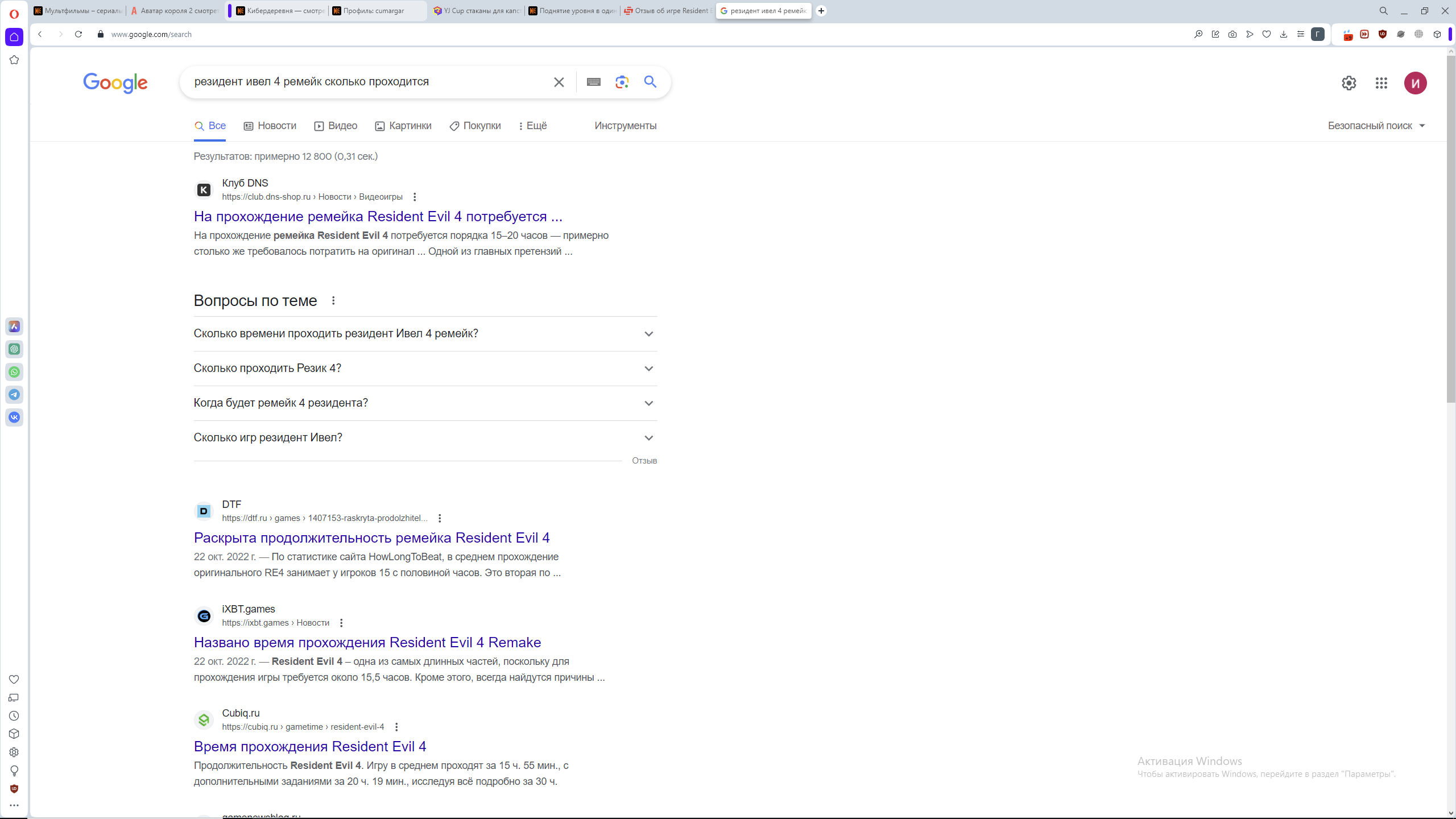Expand 'Сколько игр резидент Ивел?' question

[x=425, y=438]
